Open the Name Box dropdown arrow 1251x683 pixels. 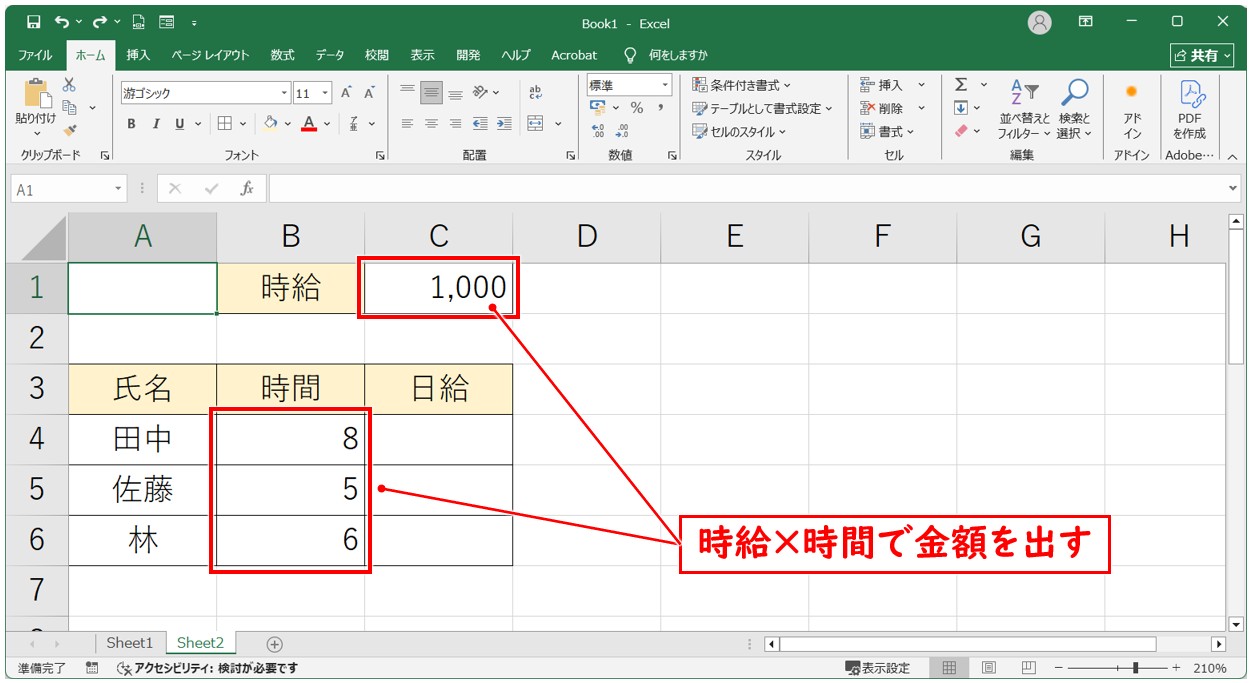(119, 189)
